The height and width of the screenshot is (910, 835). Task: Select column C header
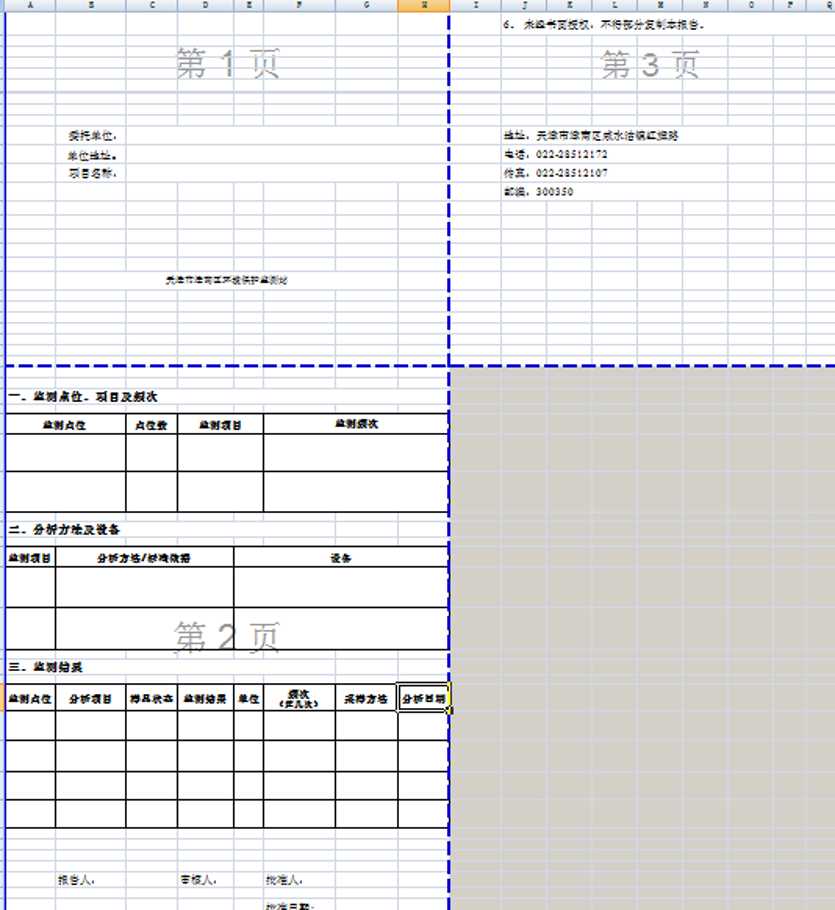pyautogui.click(x=151, y=5)
